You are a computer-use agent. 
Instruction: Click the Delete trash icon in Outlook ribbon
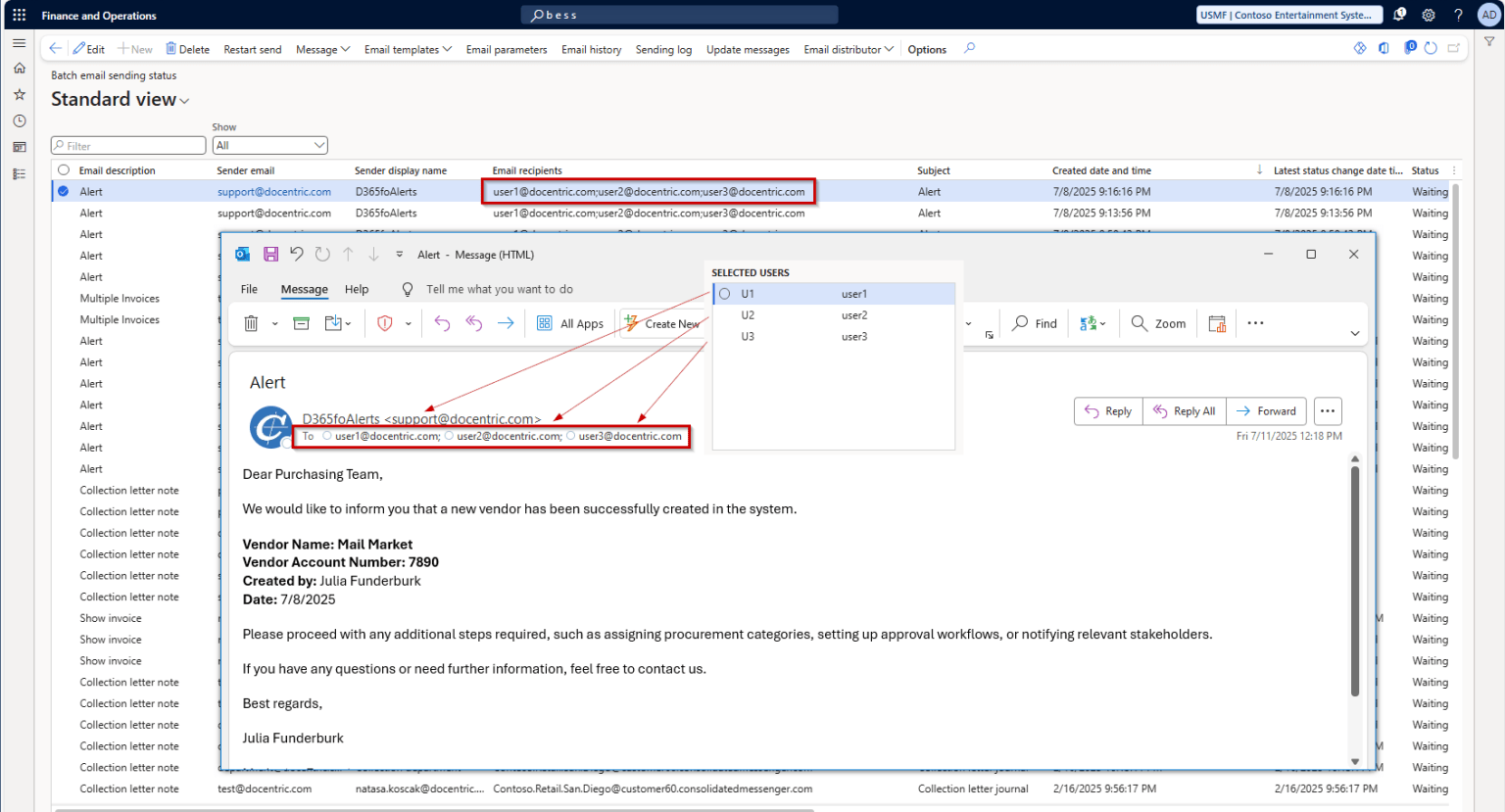pos(251,323)
